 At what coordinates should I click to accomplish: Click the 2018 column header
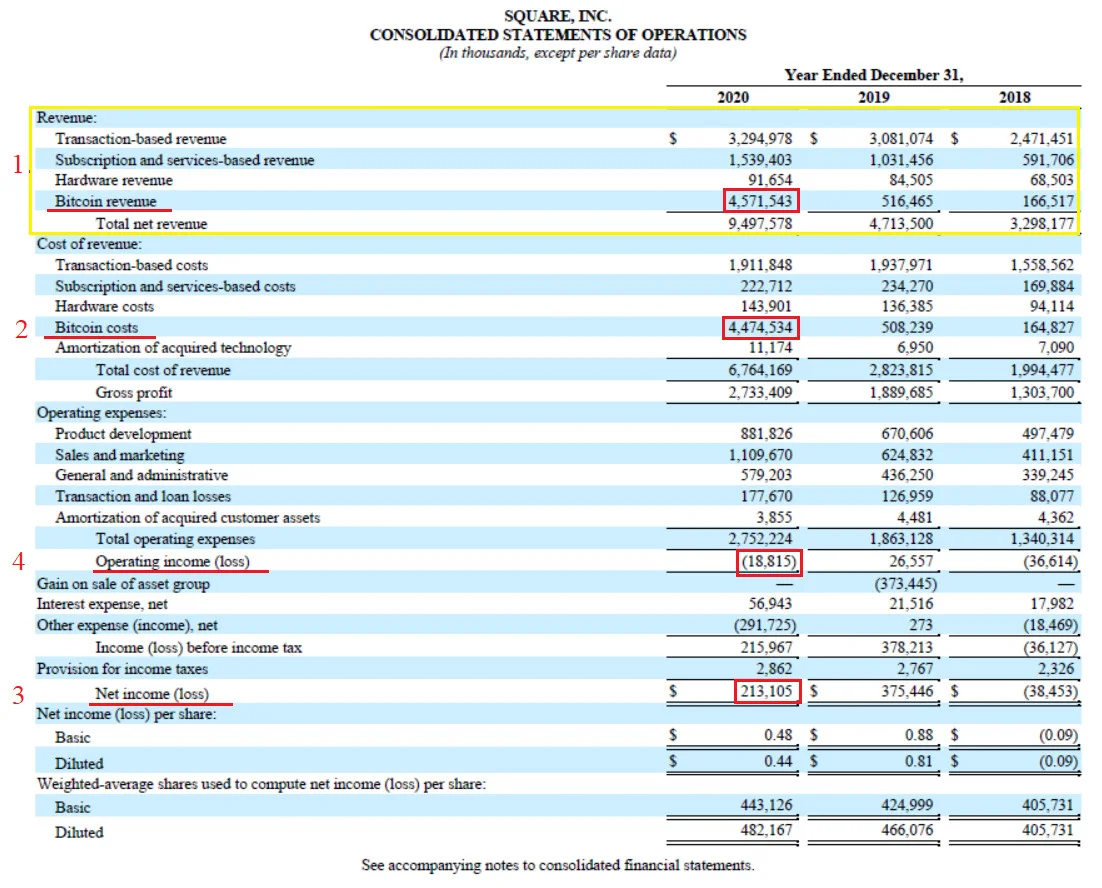(x=1014, y=98)
